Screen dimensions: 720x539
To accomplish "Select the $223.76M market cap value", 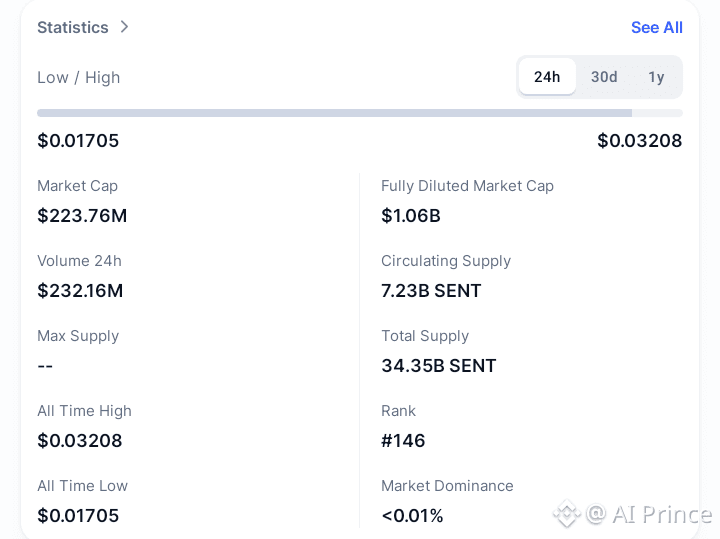I will [x=82, y=216].
